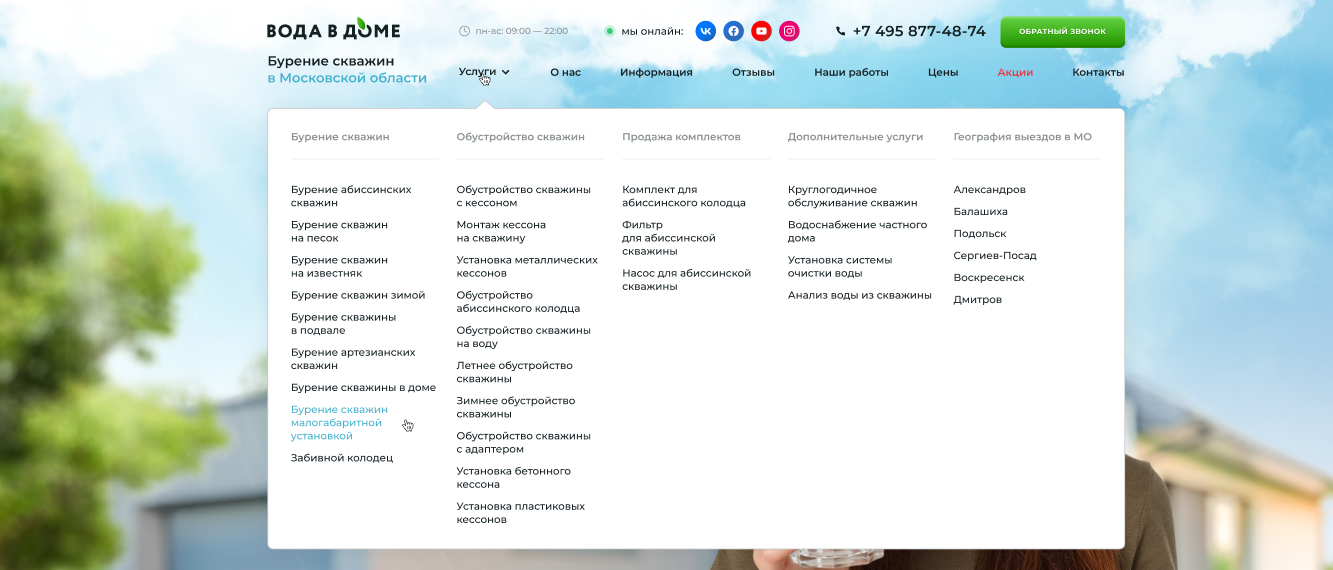
Task: Select Установка системы очистки воды
Action: coord(840,266)
